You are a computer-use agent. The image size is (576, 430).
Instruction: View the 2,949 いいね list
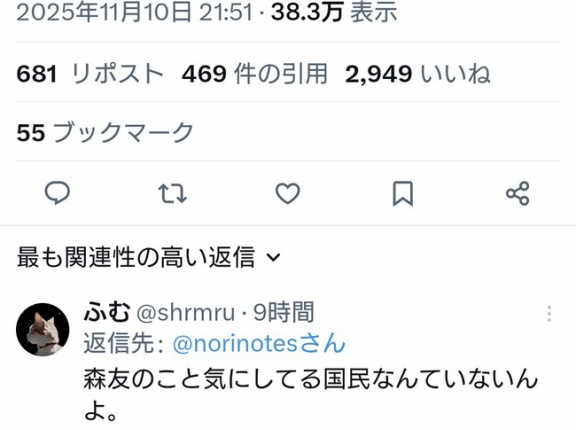418,73
